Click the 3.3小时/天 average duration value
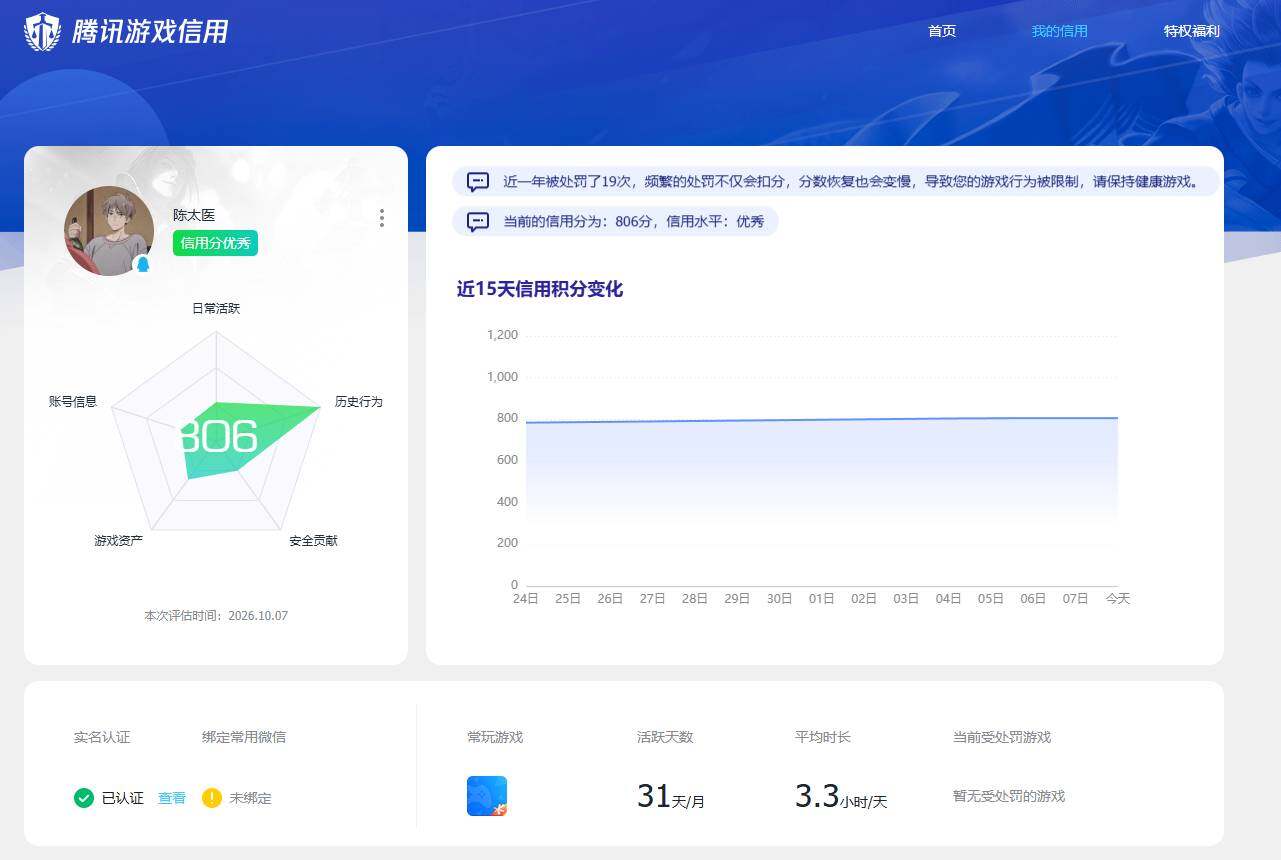1281x860 pixels. (x=841, y=797)
